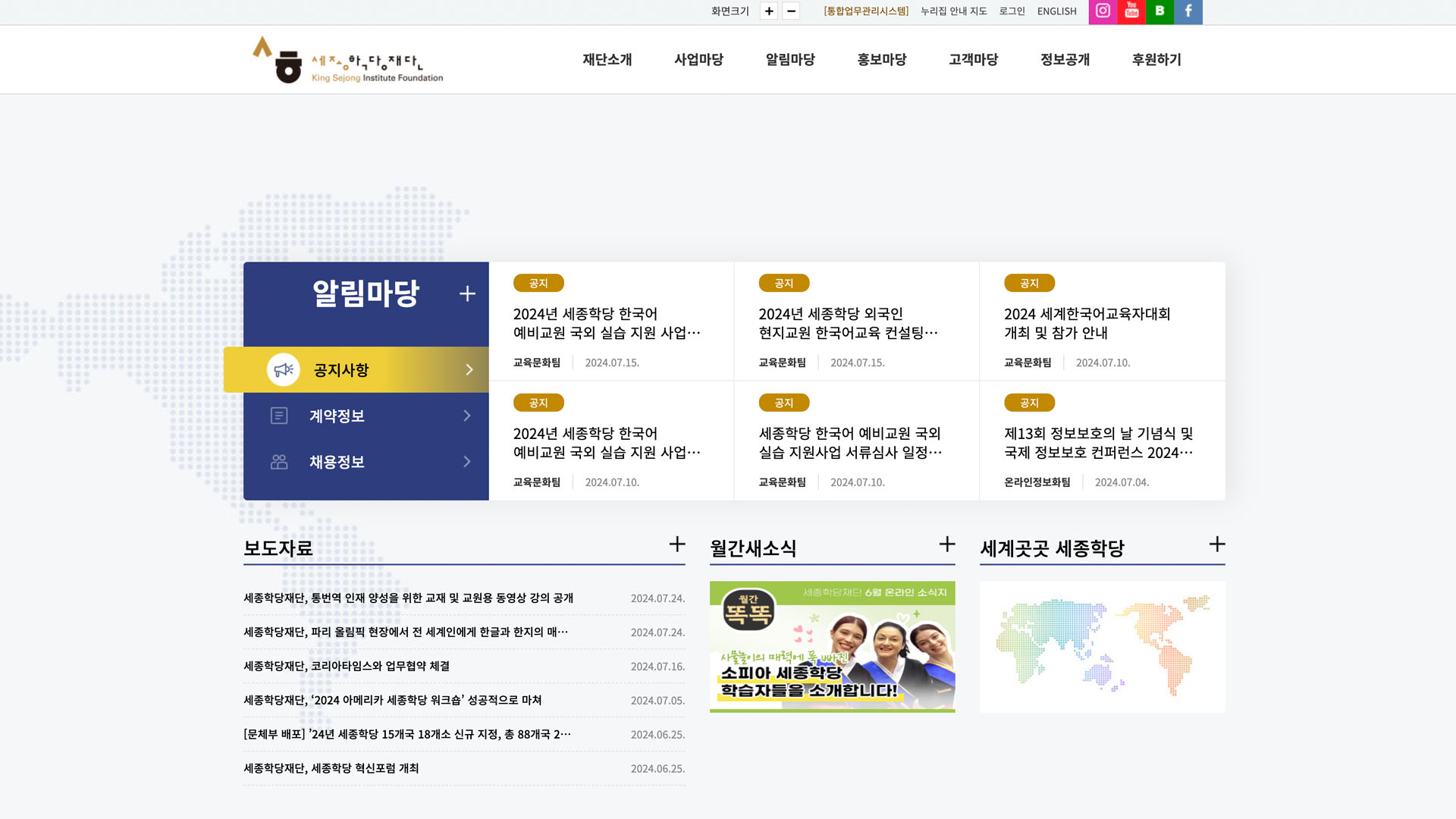Open the YouTube icon in top bar

[1131, 11]
